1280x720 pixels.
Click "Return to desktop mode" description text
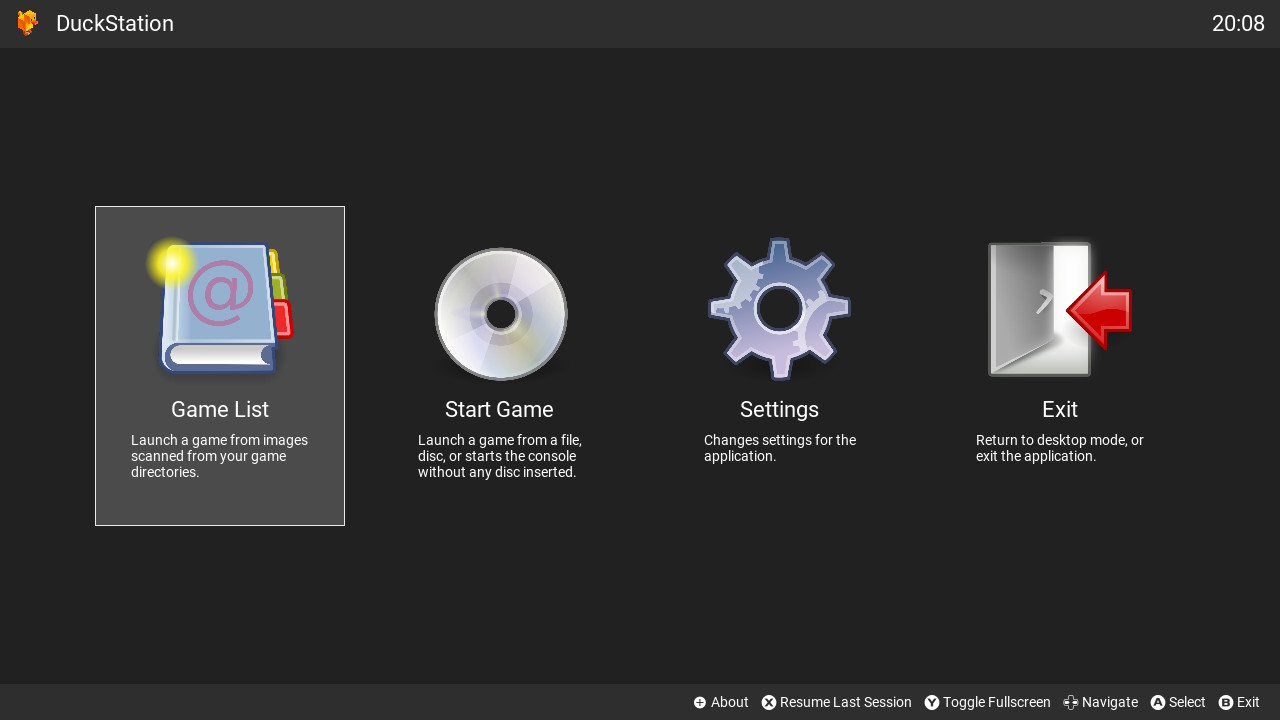click(1060, 448)
